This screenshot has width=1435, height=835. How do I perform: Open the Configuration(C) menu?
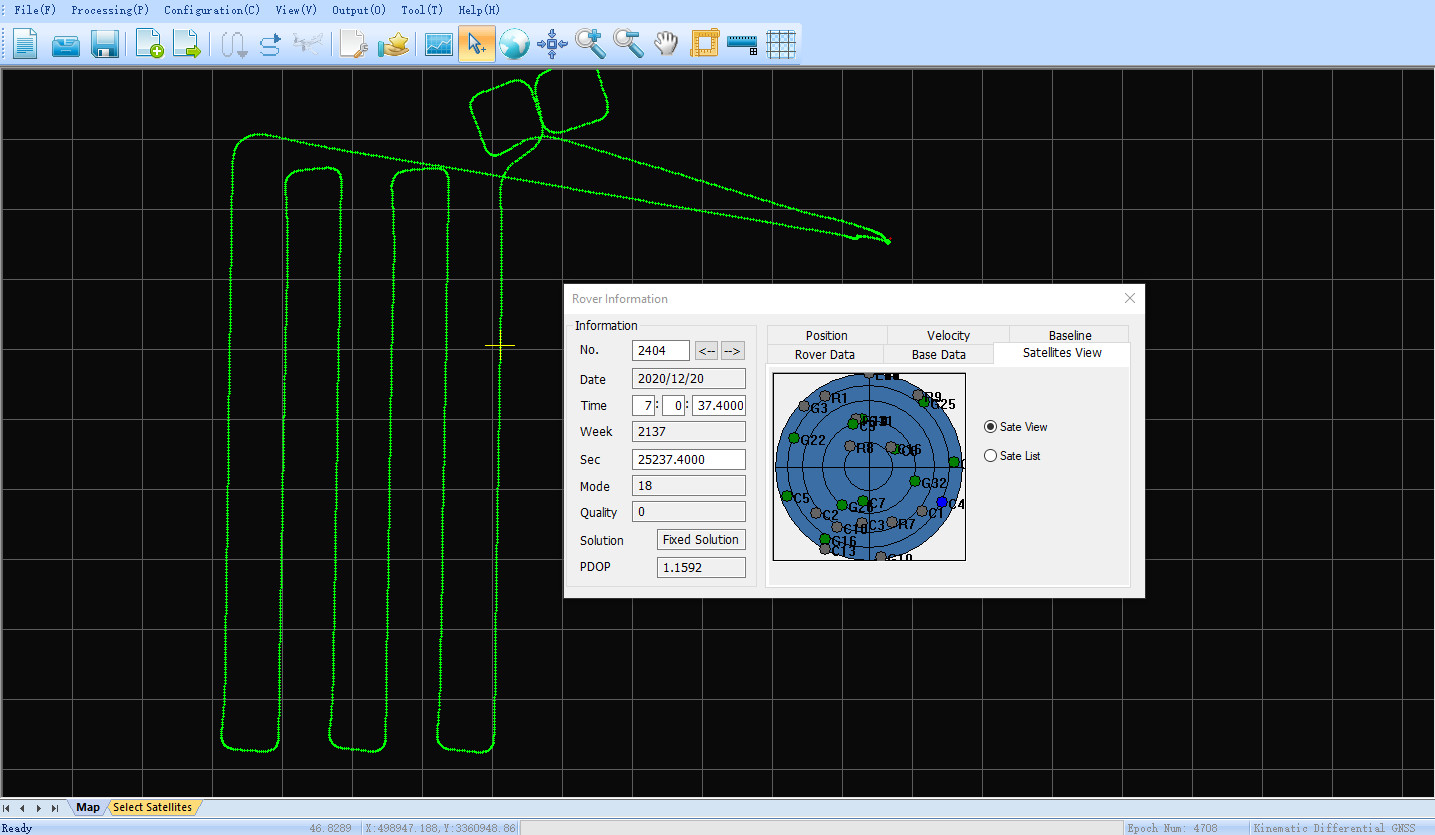click(212, 10)
